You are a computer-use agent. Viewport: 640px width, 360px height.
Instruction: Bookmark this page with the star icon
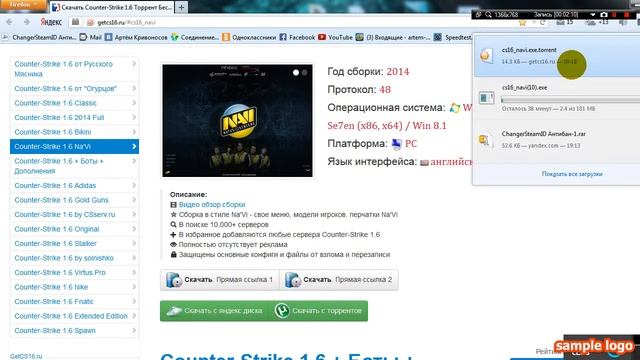coord(522,23)
